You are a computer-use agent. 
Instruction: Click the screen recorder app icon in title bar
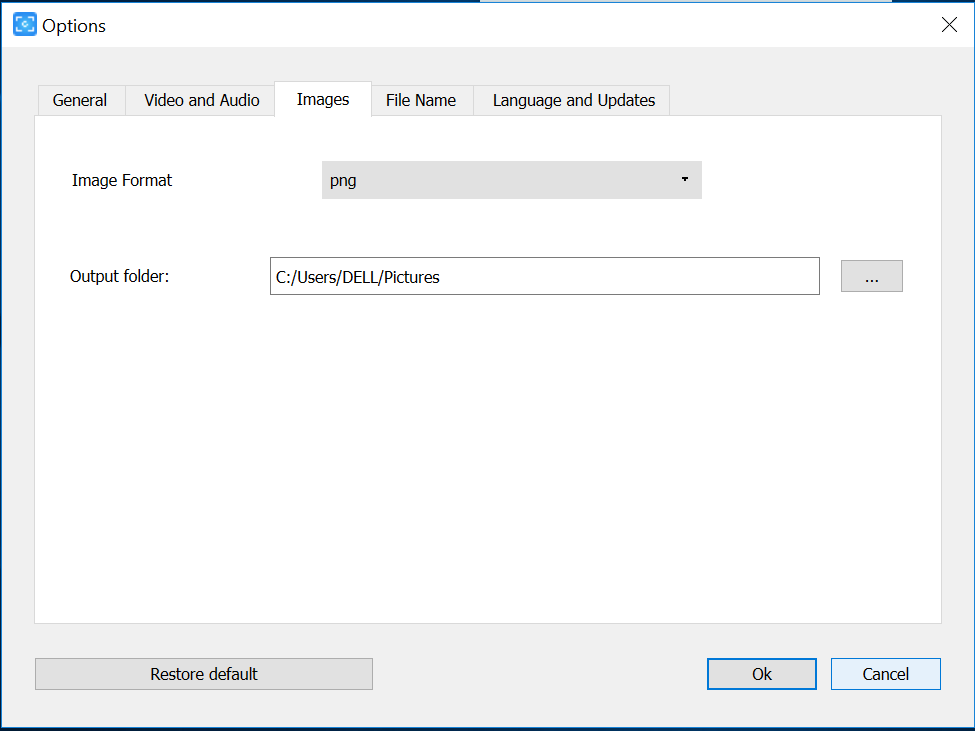pos(24,25)
